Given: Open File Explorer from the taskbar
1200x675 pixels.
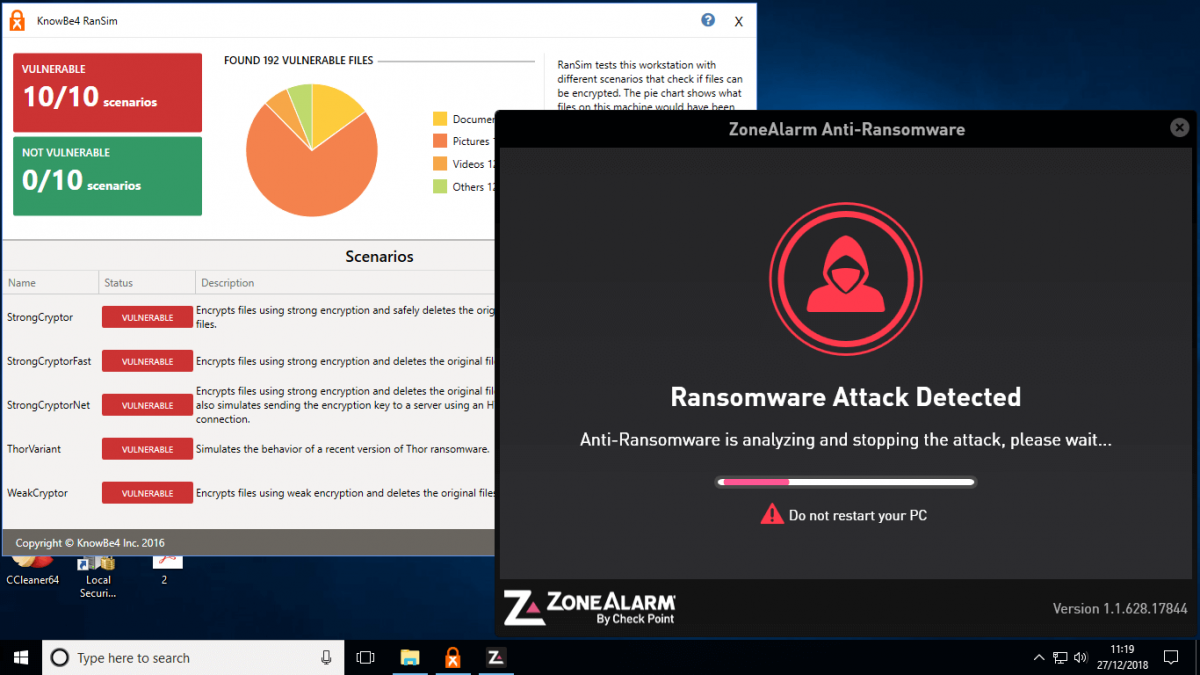Looking at the screenshot, I should 410,657.
